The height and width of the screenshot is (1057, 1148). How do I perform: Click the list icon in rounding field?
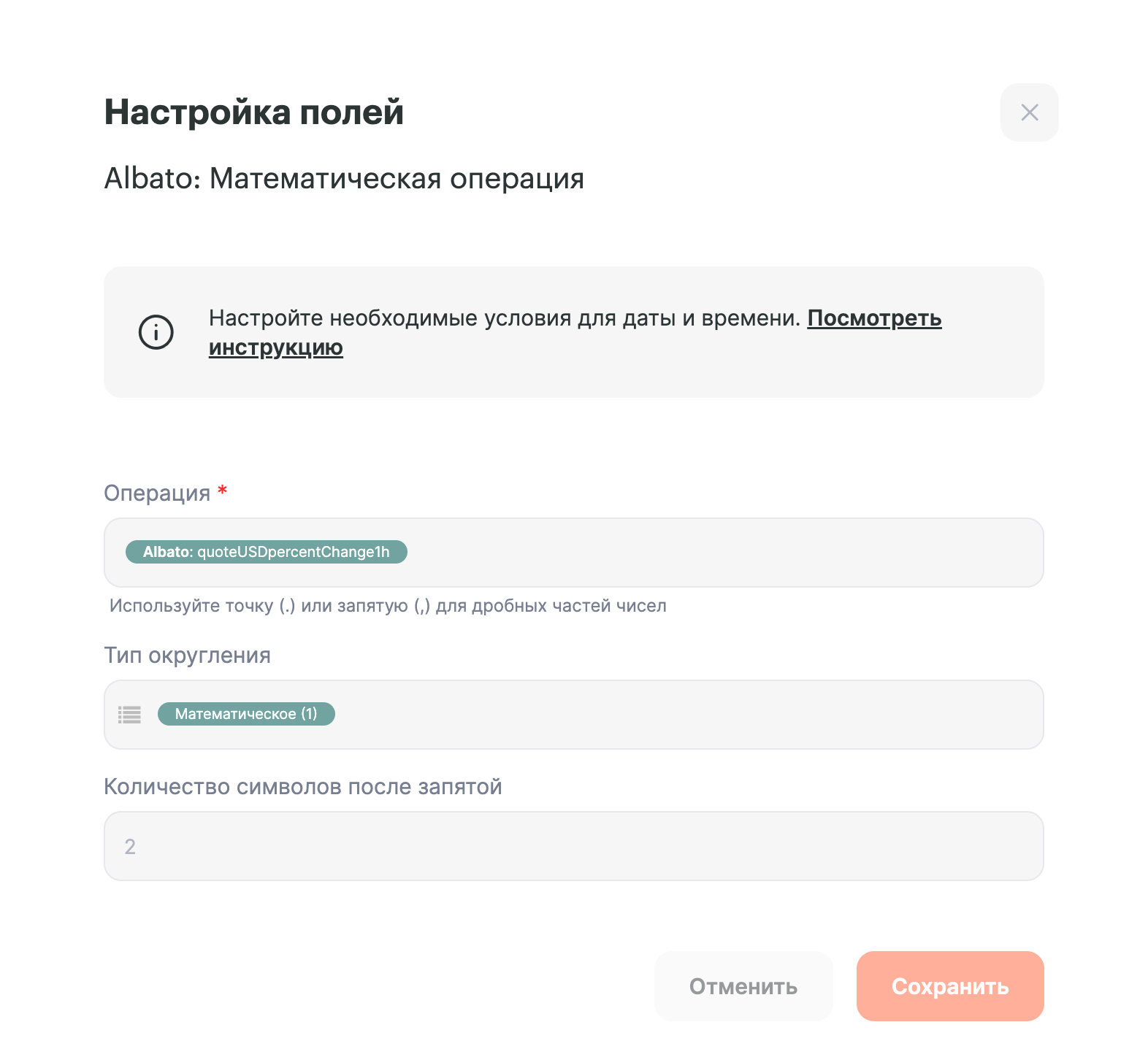(130, 715)
